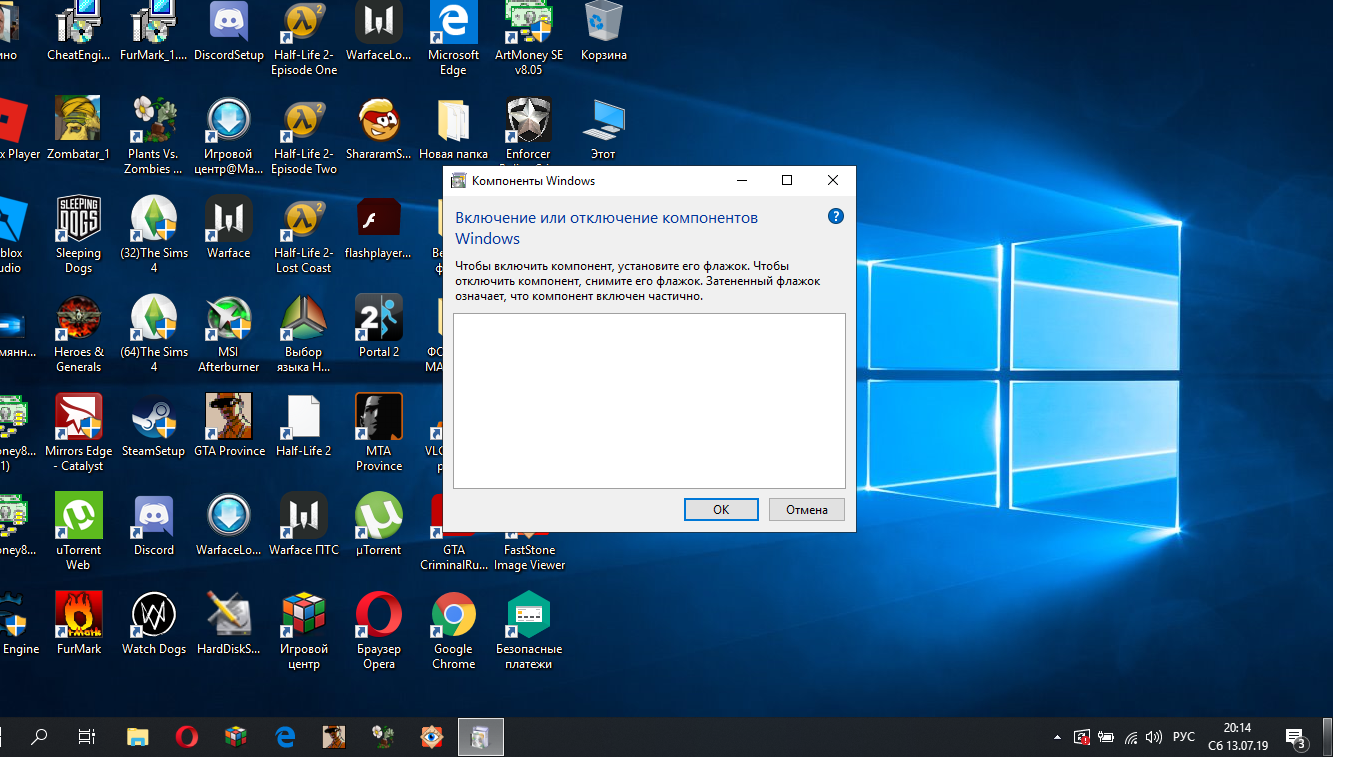The image size is (1366, 768).
Task: Select the (32)The Sims 4 shortcut
Action: tap(154, 235)
